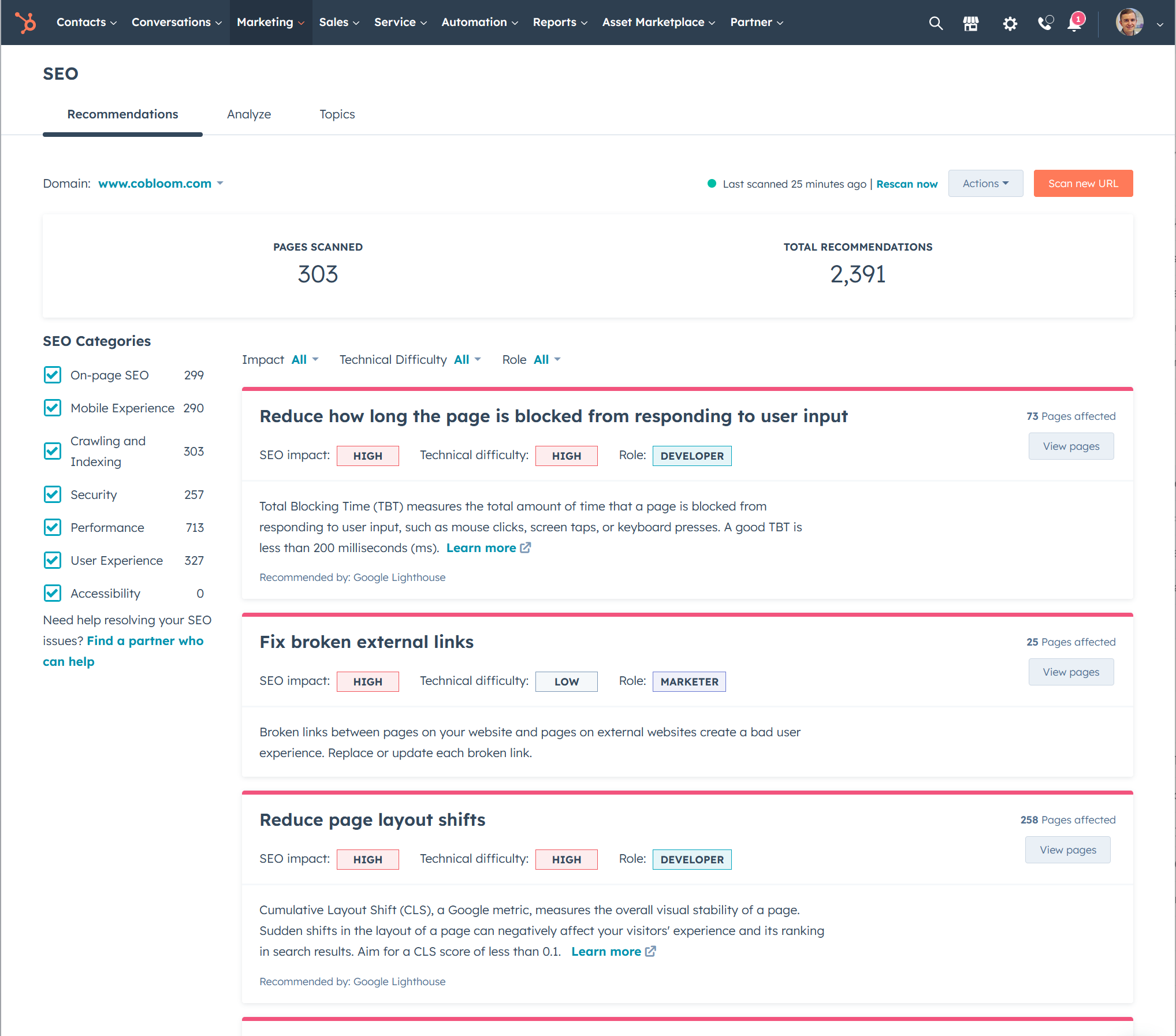The image size is (1176, 1036).
Task: Open the Sales navigation menu
Action: [x=340, y=23]
